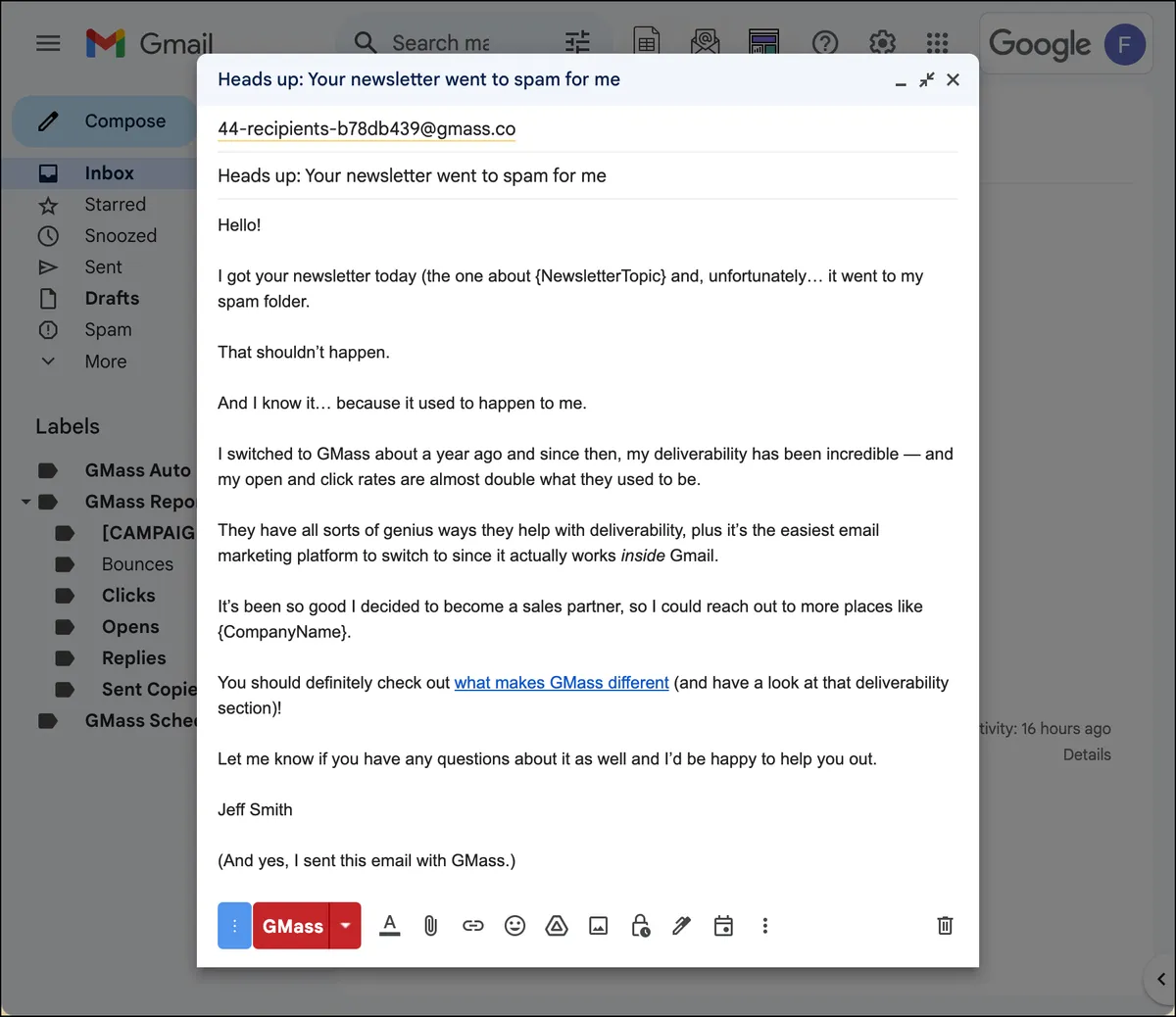
Task: Open the Bounces label
Action: point(137,564)
